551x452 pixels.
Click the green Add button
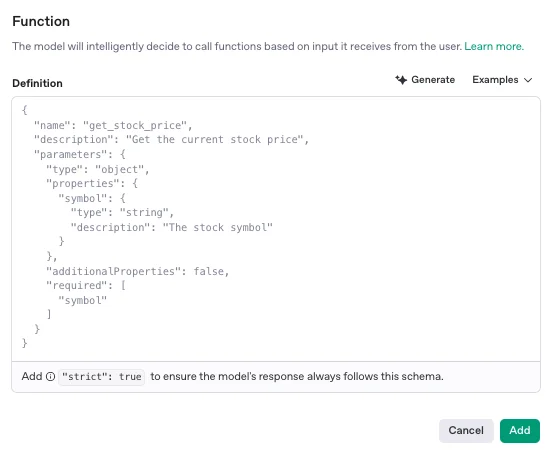(520, 430)
